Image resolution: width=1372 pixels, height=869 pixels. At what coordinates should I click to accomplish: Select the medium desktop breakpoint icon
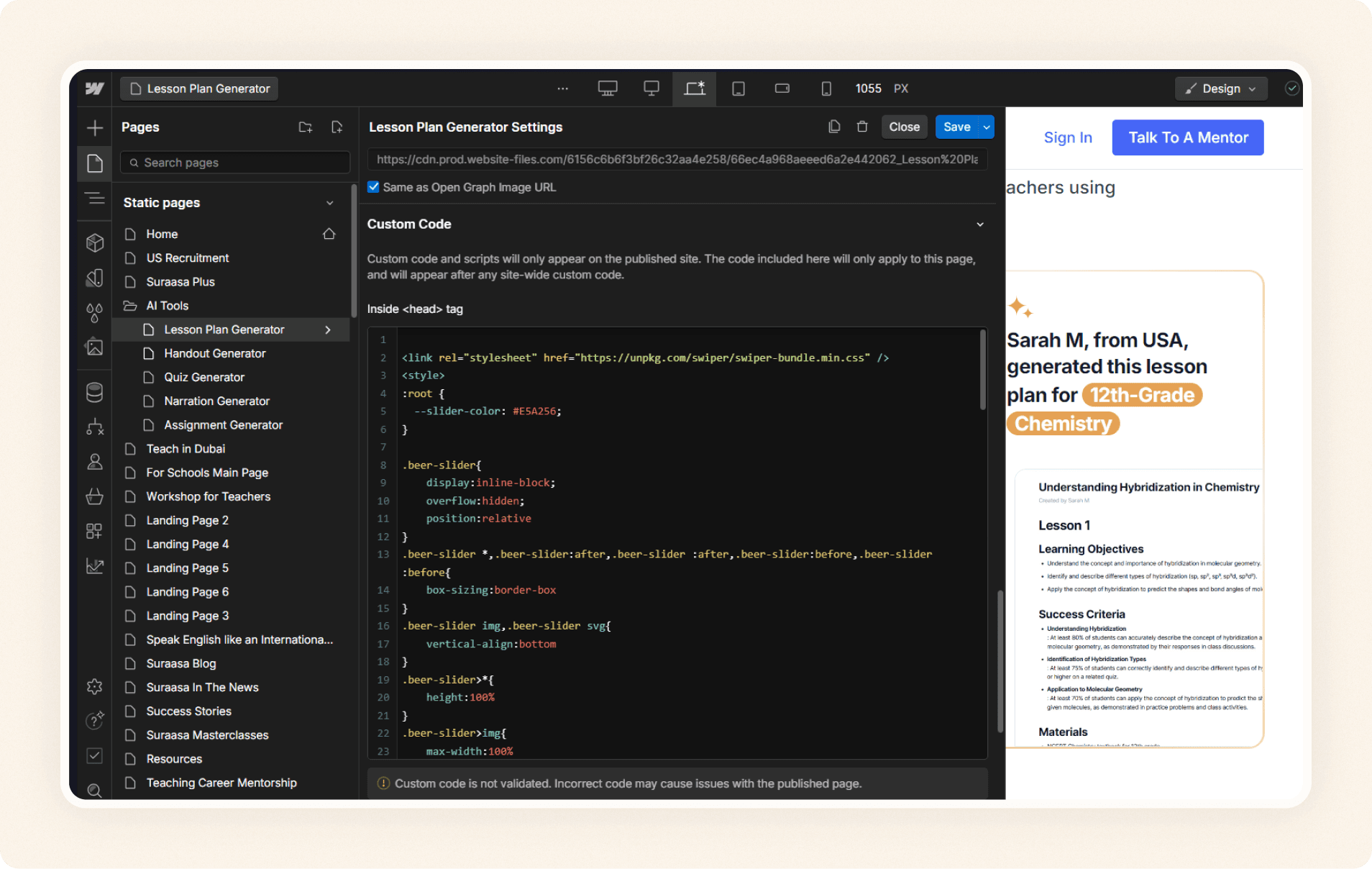click(651, 88)
